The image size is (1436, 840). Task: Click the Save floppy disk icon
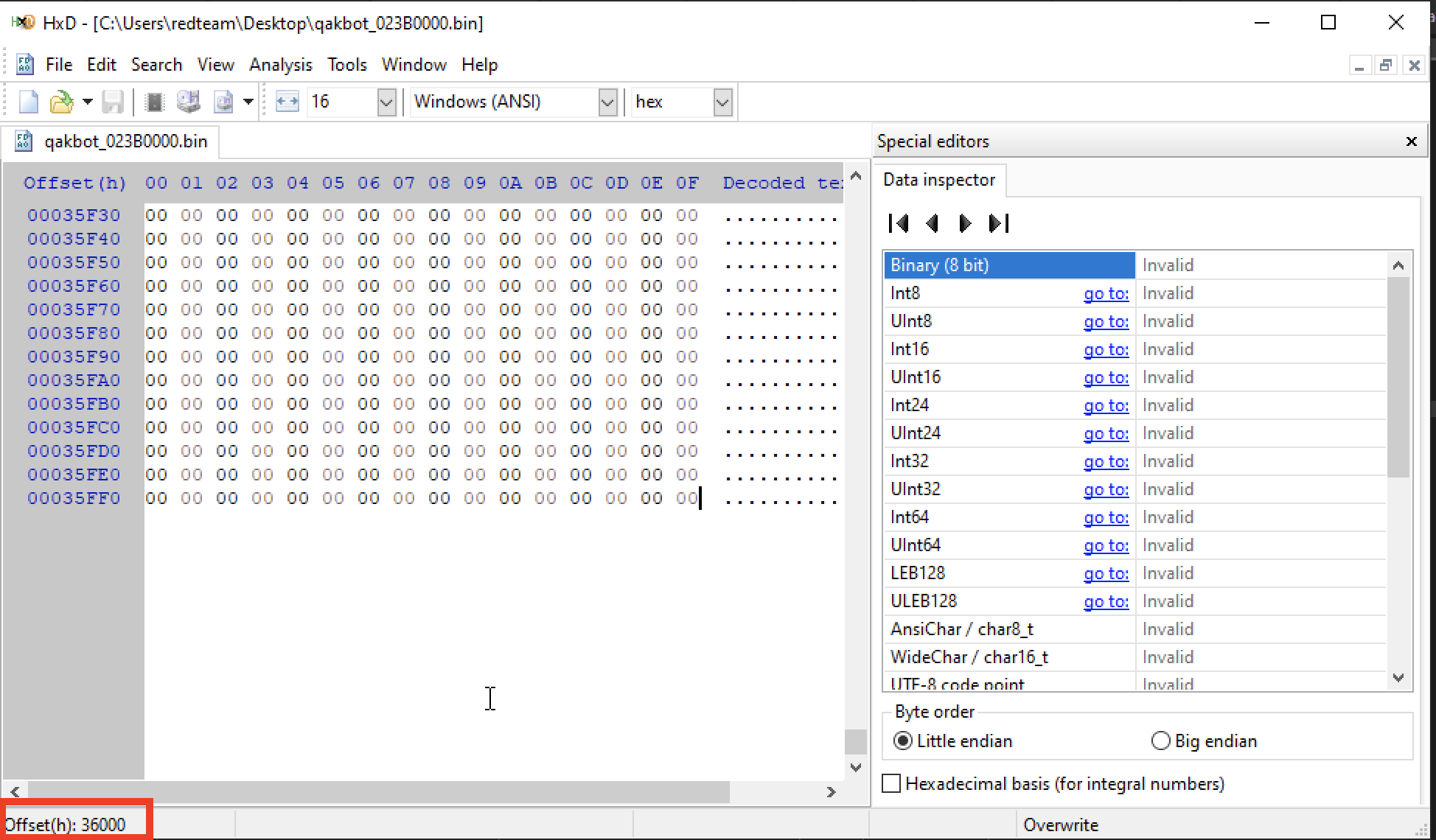pyautogui.click(x=112, y=102)
